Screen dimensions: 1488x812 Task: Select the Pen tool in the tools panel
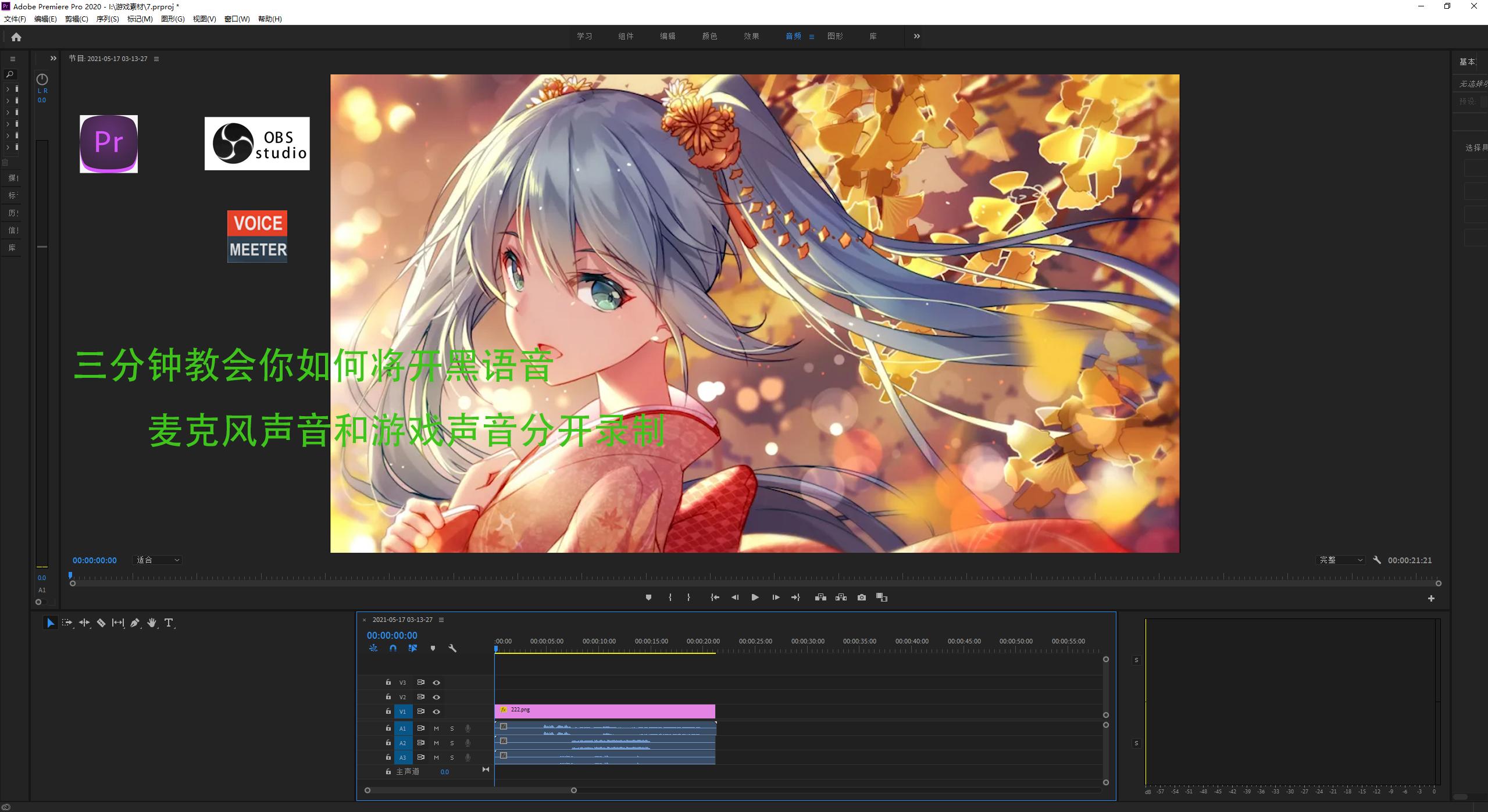click(135, 623)
